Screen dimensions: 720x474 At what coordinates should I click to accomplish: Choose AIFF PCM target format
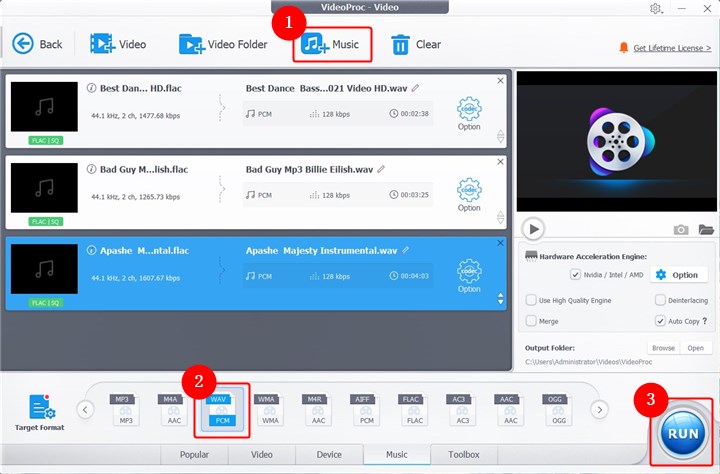(366, 409)
